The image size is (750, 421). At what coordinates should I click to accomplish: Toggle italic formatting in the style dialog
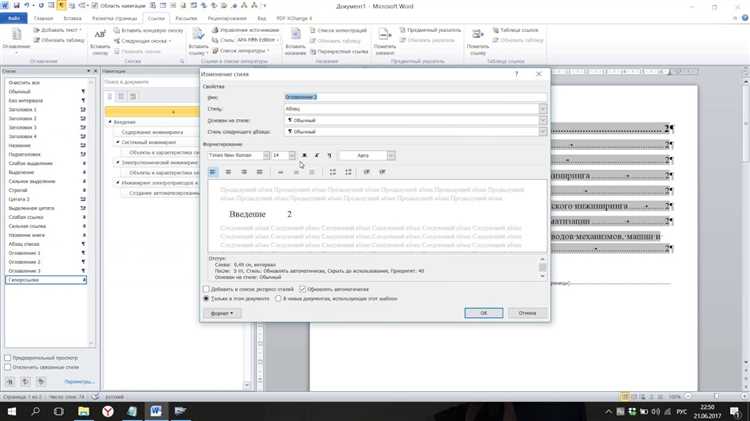316,156
